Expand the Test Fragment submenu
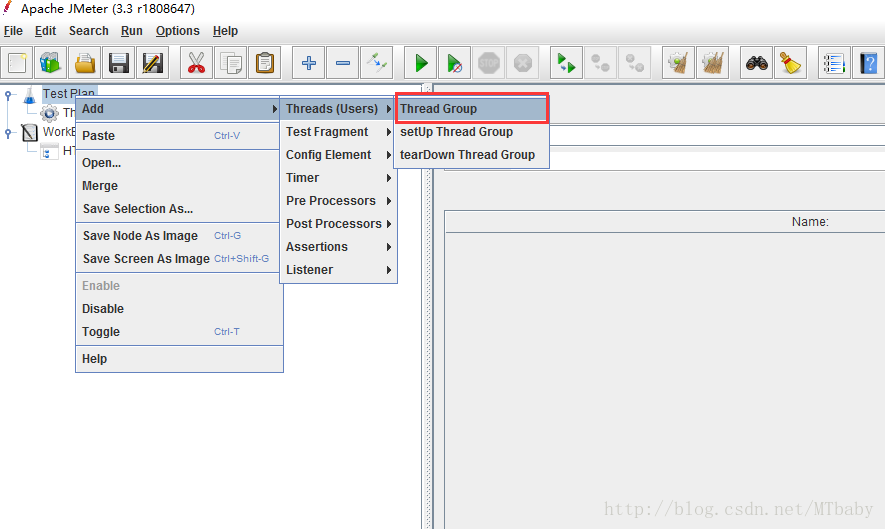885x529 pixels. 338,132
